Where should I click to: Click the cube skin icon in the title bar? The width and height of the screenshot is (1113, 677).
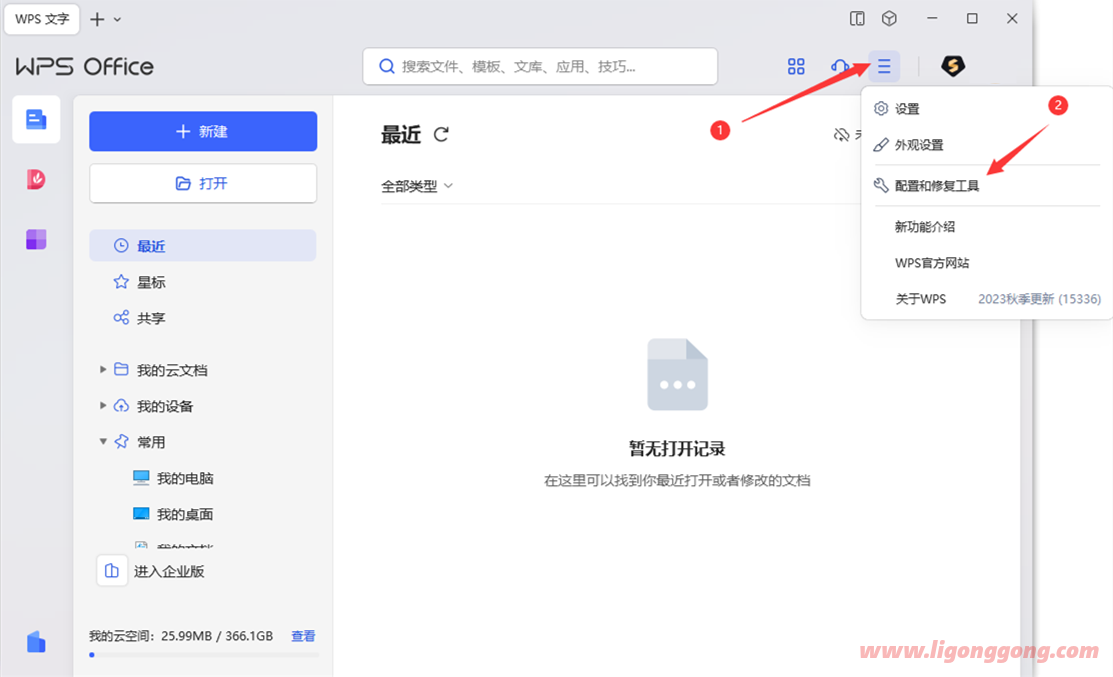[x=889, y=19]
